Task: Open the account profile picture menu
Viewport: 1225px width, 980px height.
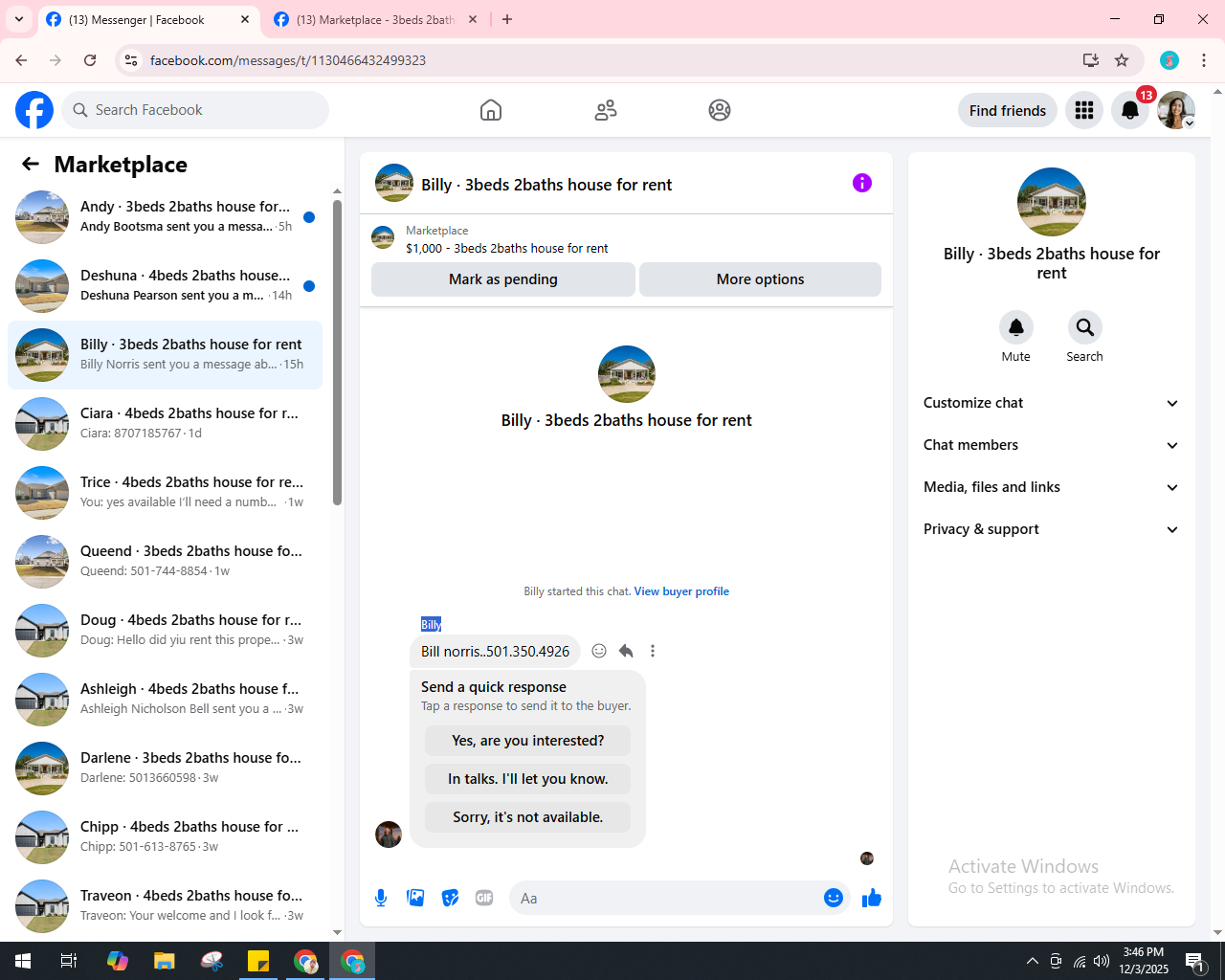Action: (x=1176, y=110)
